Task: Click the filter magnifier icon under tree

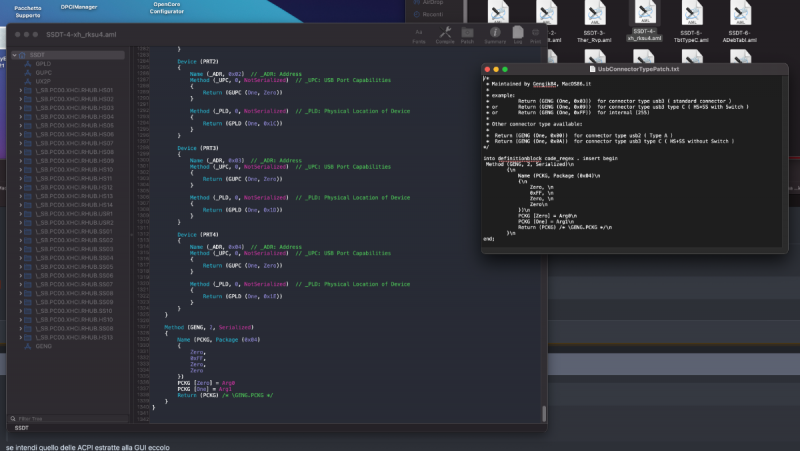Action: coord(13,419)
